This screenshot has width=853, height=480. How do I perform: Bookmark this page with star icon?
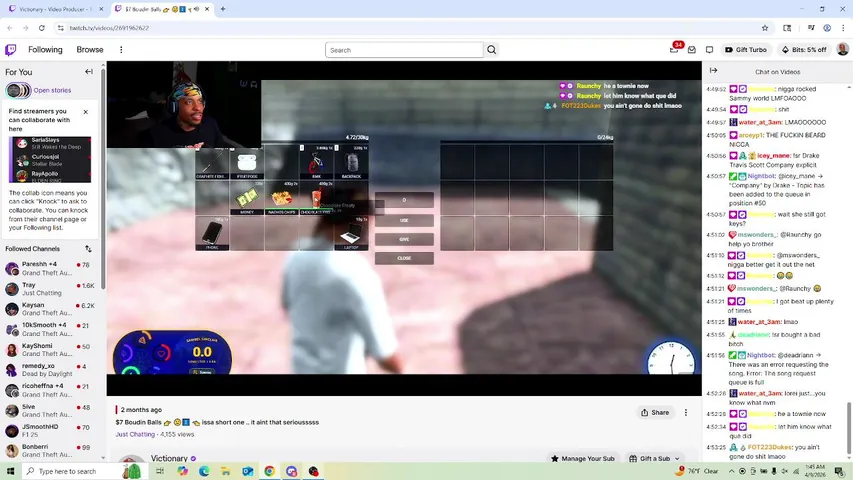coord(765,28)
